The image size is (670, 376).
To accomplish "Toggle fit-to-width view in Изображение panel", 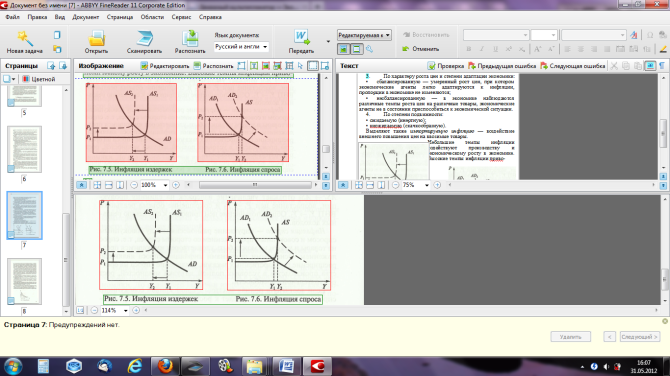I will [x=109, y=185].
